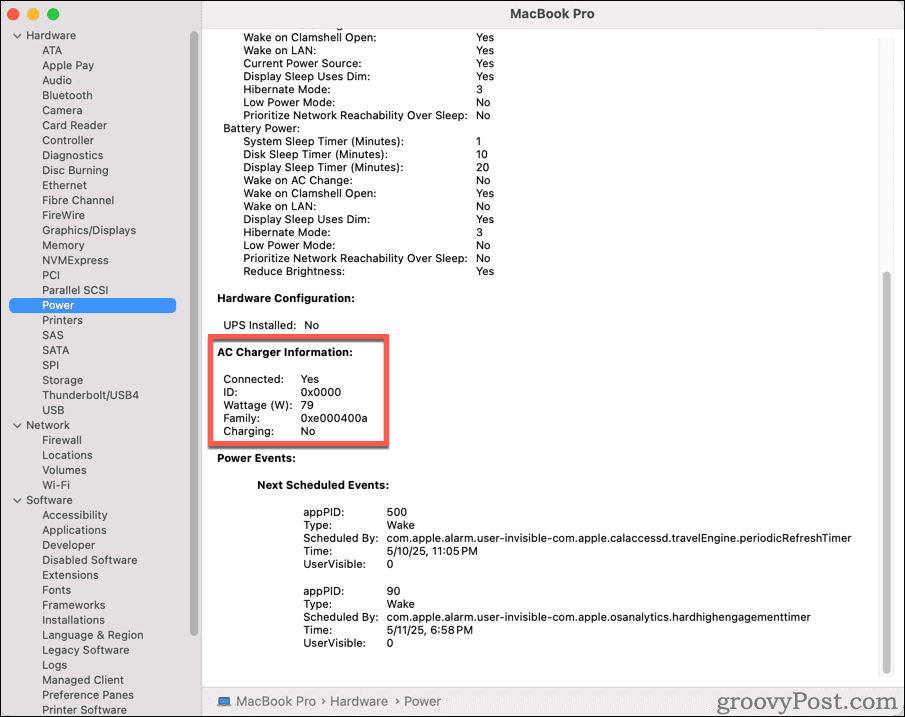Viewport: 905px width, 717px height.
Task: Select Fonts under Software
Action: click(x=57, y=591)
